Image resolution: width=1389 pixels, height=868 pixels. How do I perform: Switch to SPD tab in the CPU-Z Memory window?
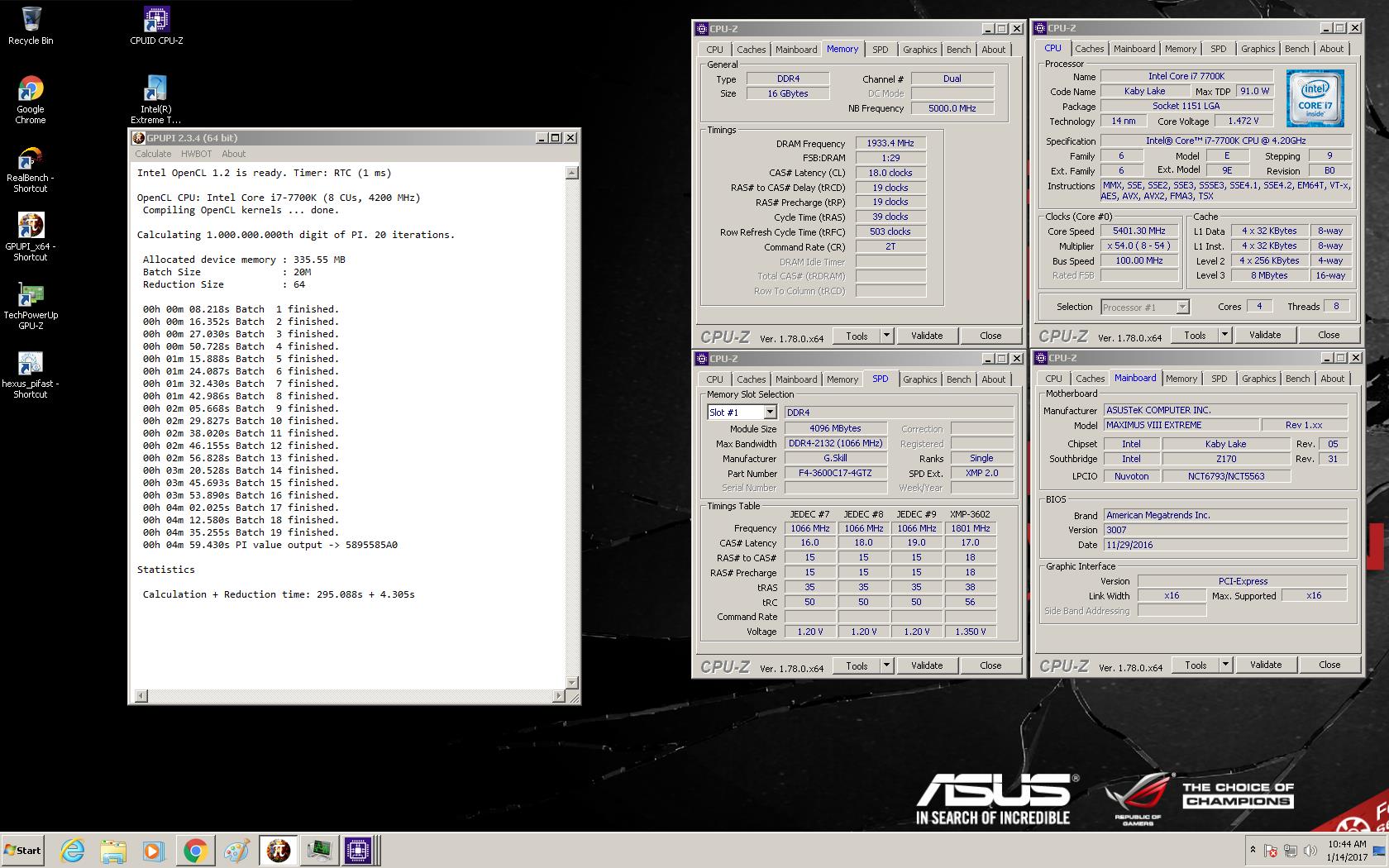click(881, 50)
